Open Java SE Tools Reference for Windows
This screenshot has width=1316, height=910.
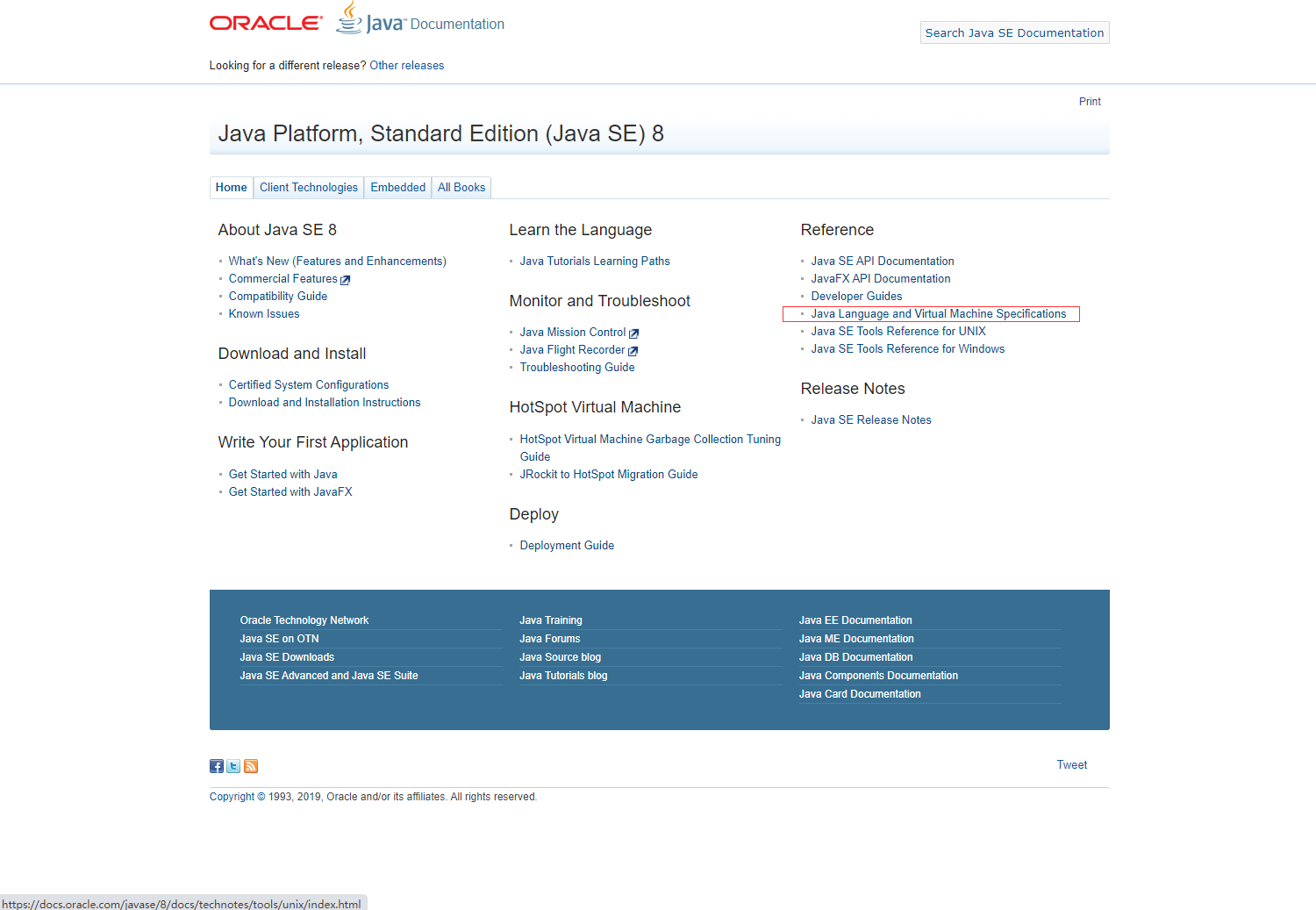point(908,349)
